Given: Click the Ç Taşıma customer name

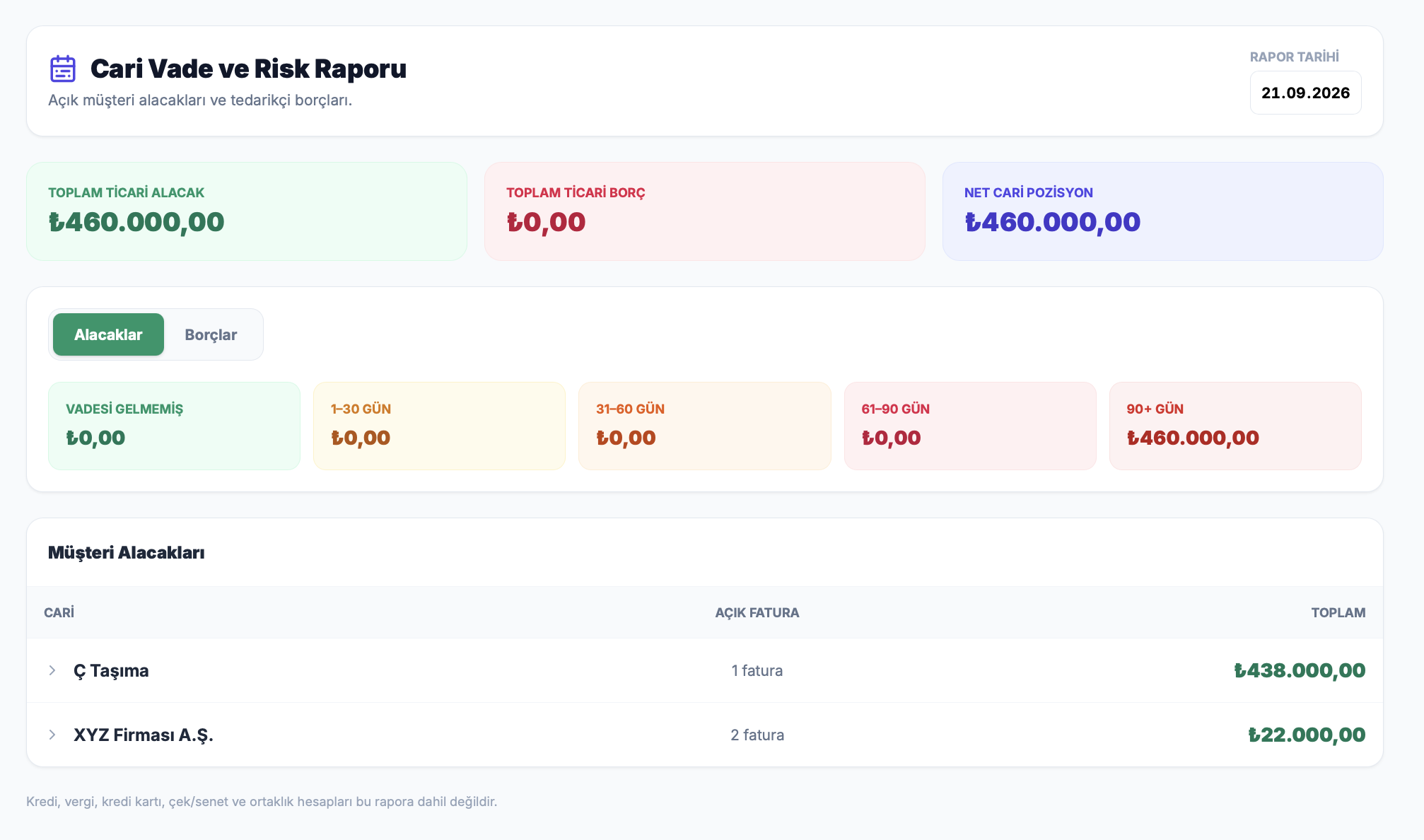Looking at the screenshot, I should click(x=111, y=671).
